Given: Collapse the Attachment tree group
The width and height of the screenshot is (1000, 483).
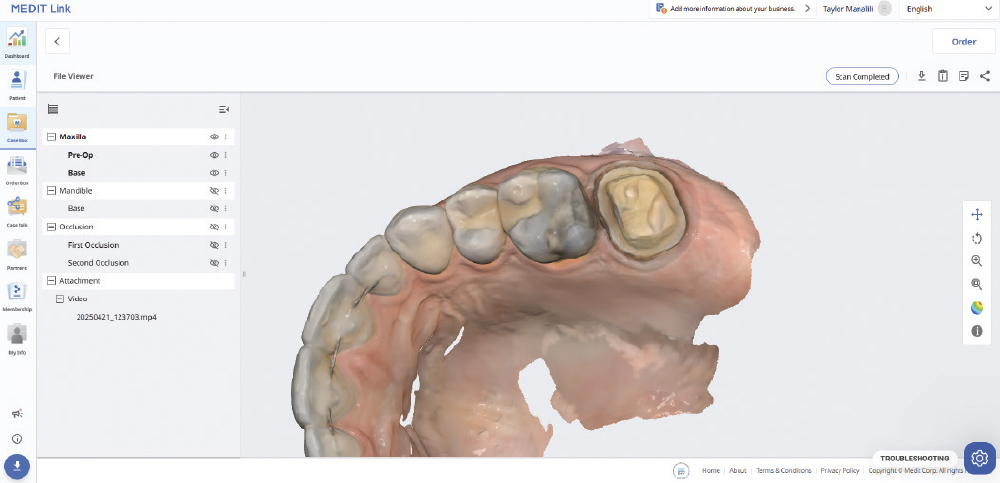Looking at the screenshot, I should coord(51,281).
